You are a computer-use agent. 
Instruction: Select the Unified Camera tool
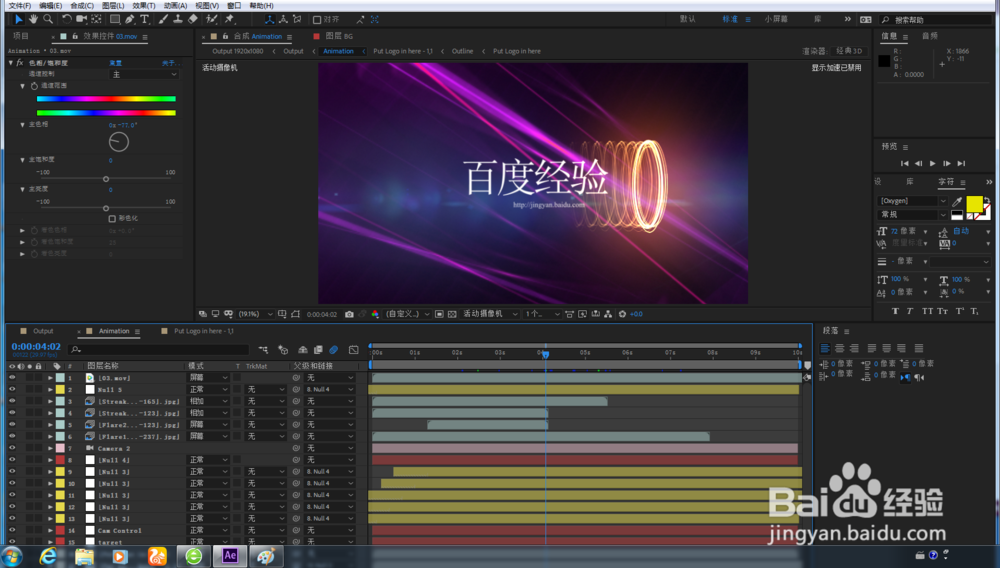pos(82,19)
